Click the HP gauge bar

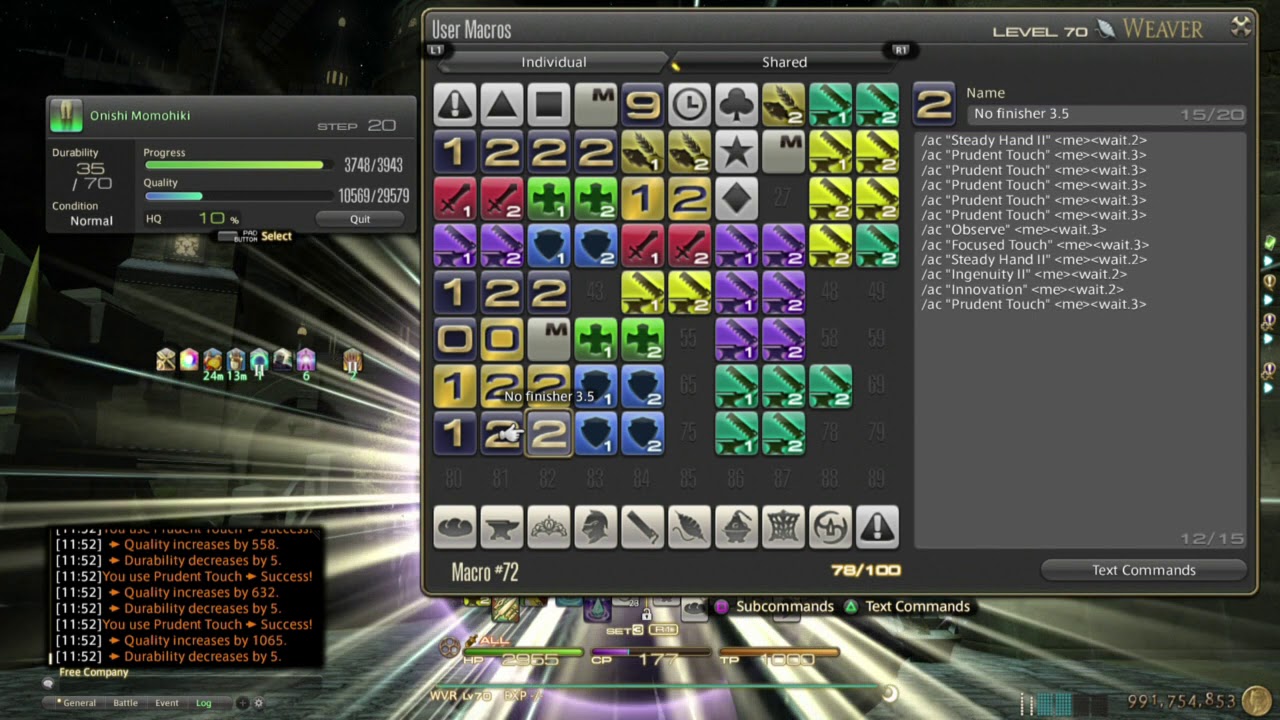[523, 650]
